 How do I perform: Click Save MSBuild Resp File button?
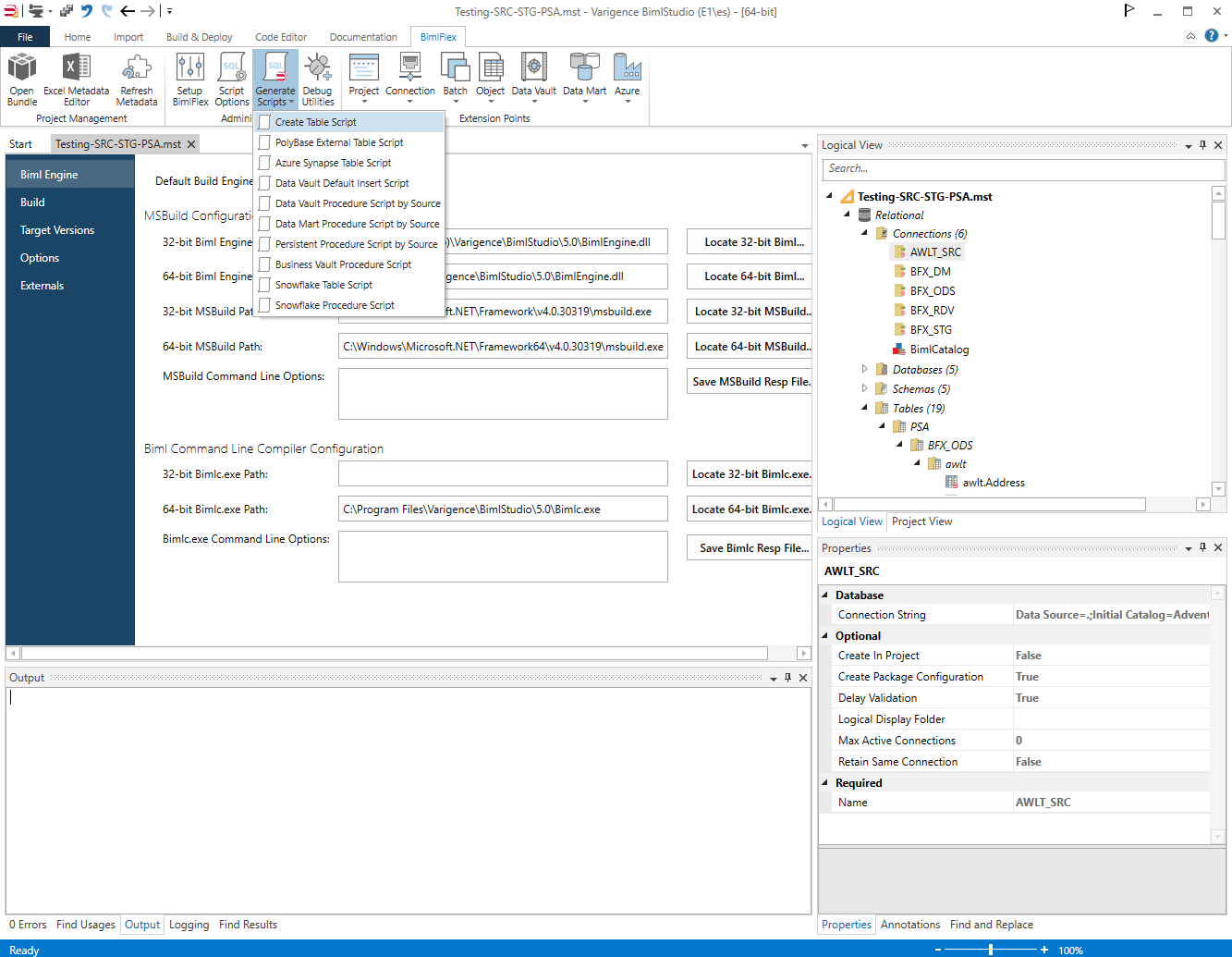tap(749, 381)
